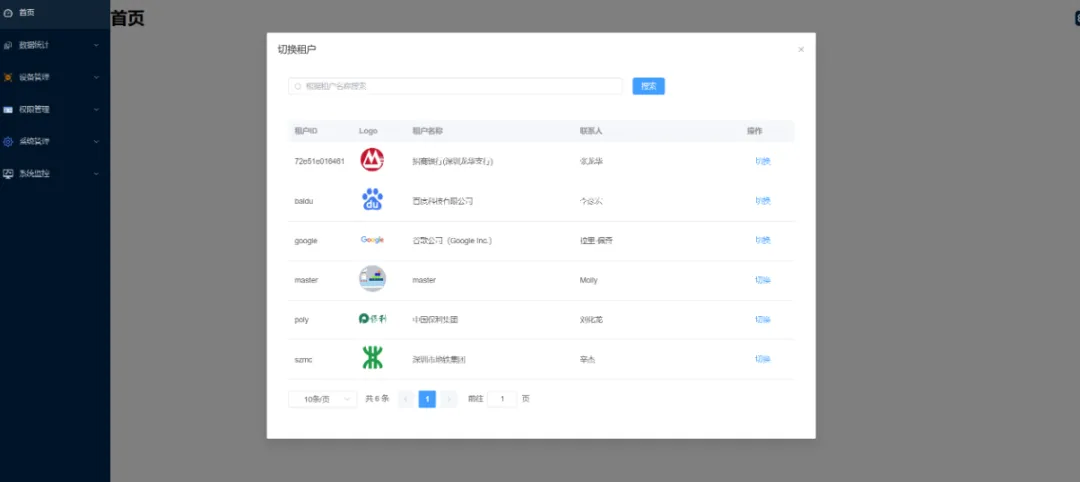Click tenant ID cell google
Image resolution: width=1080 pixels, height=482 pixels.
306,240
